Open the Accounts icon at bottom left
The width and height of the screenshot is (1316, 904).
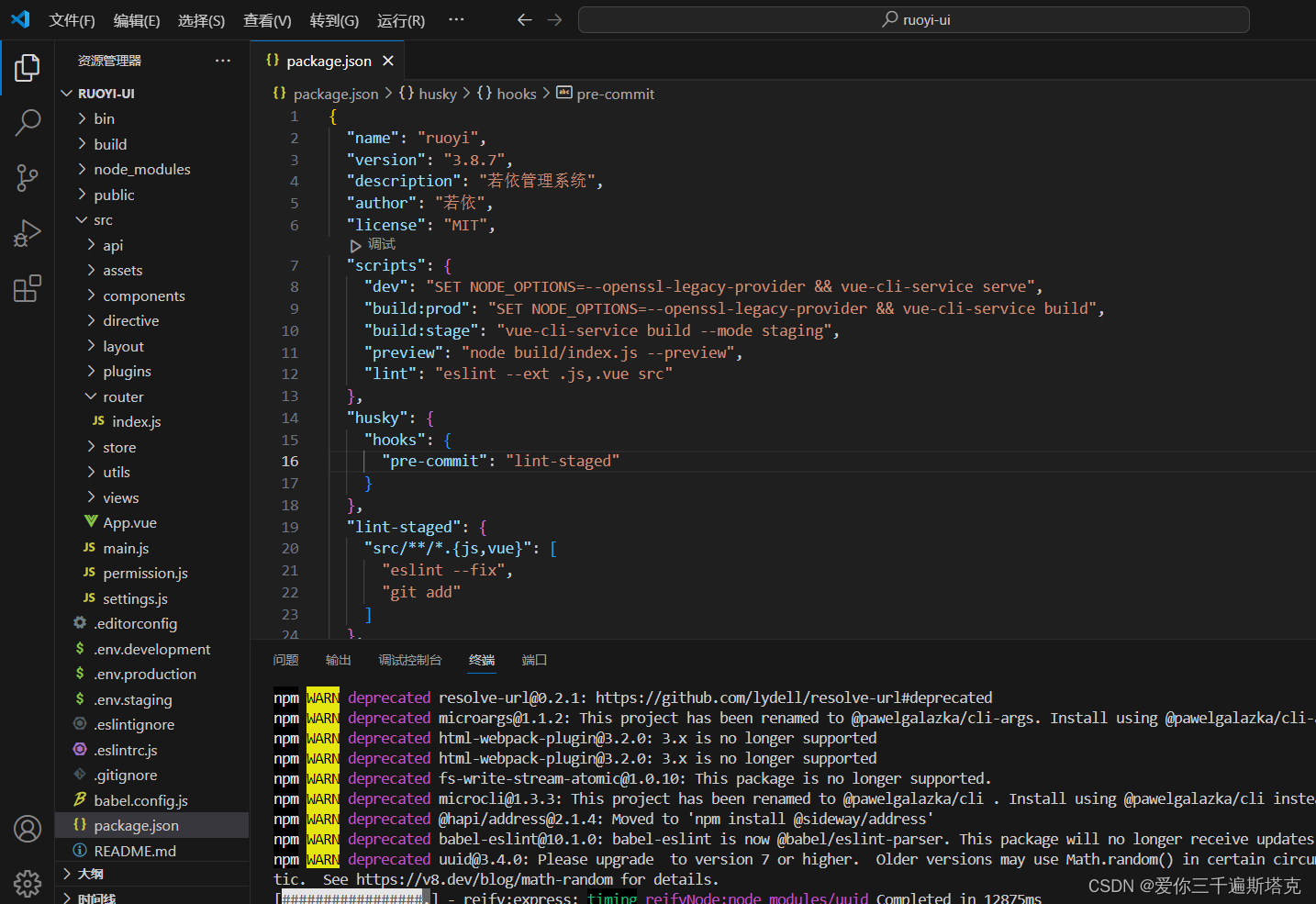click(27, 828)
